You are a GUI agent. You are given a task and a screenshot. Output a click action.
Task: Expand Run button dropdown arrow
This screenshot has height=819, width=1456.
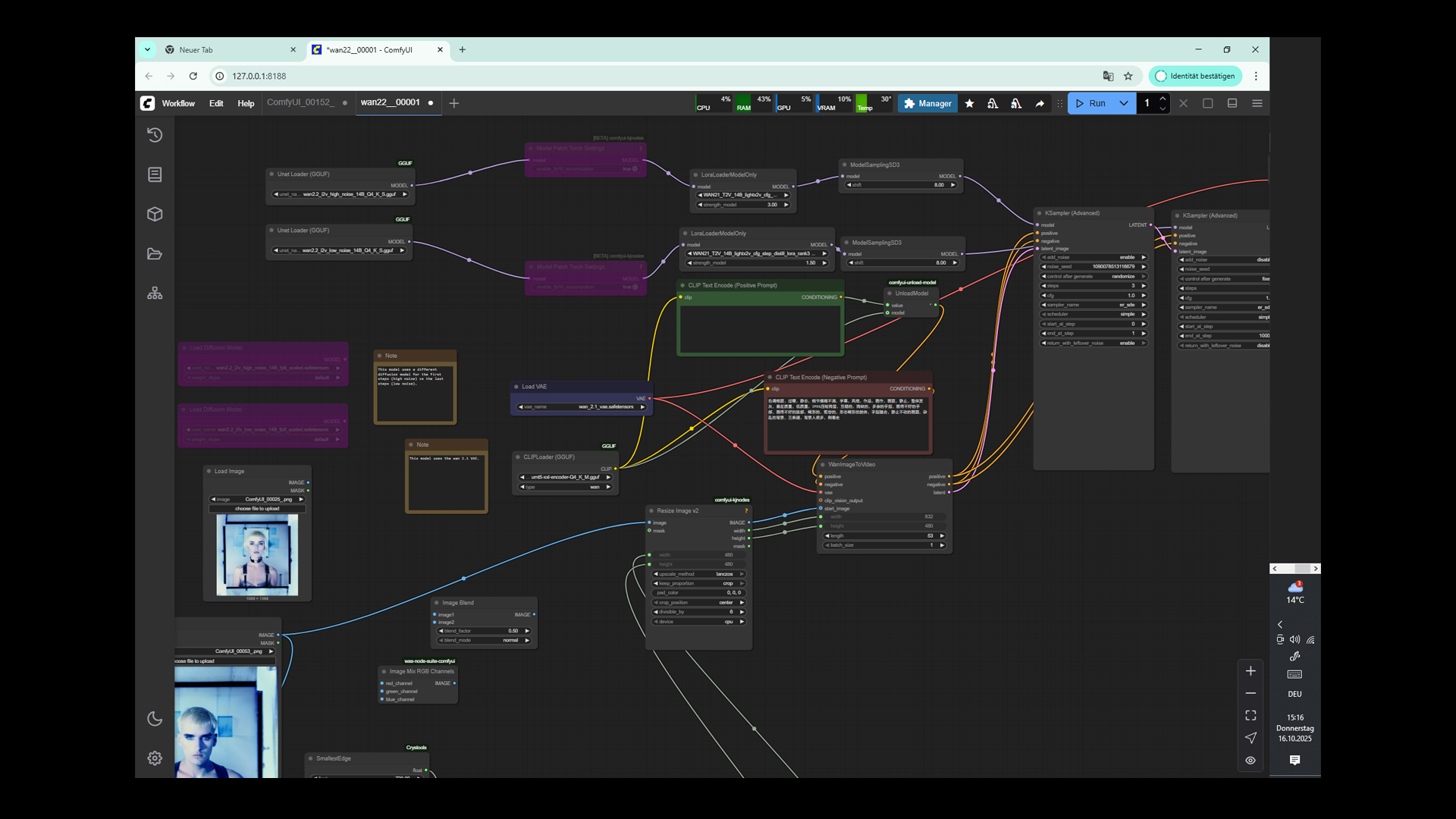point(1124,103)
